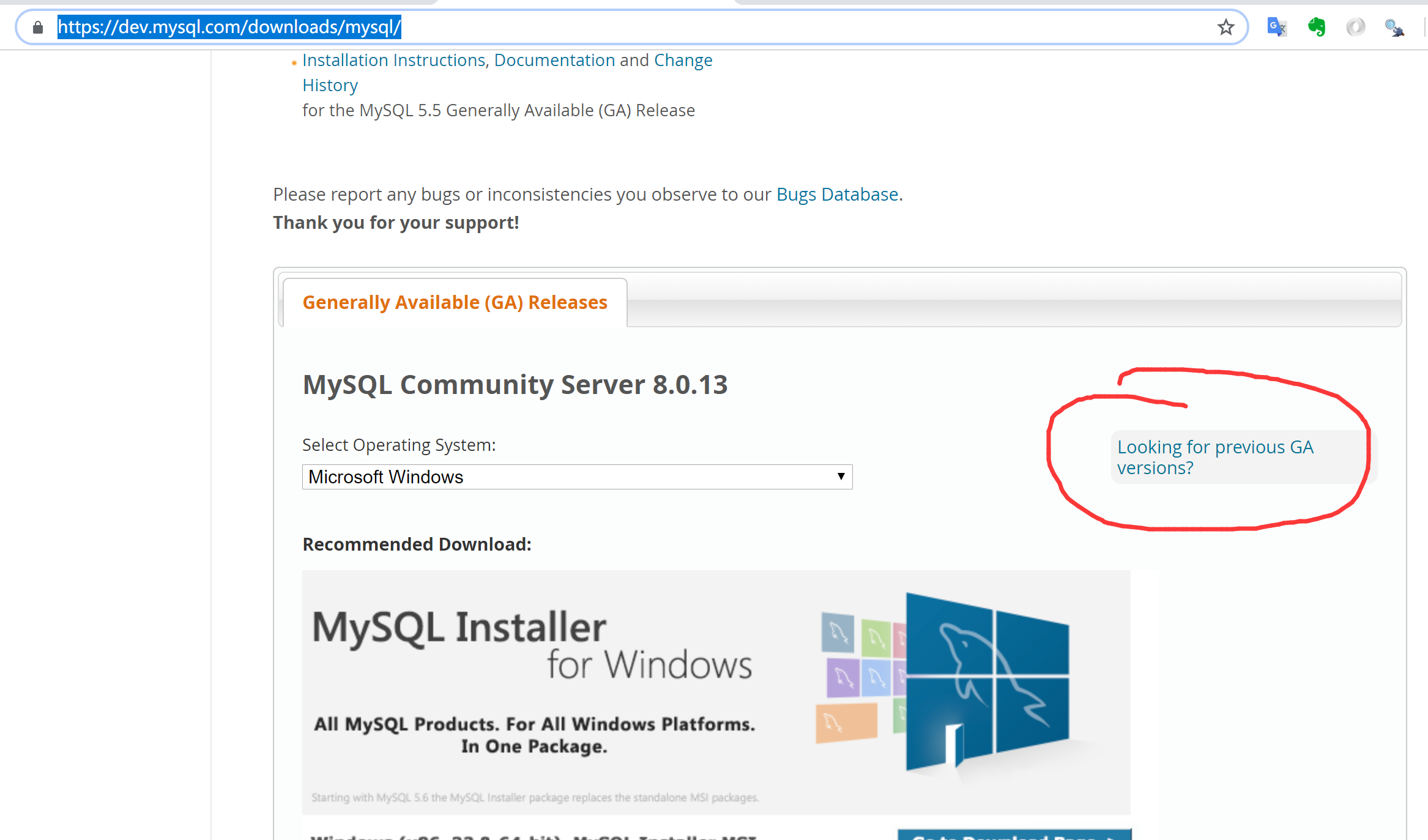This screenshot has width=1428, height=840.
Task: Open the Select Operating System dropdown
Action: point(577,477)
